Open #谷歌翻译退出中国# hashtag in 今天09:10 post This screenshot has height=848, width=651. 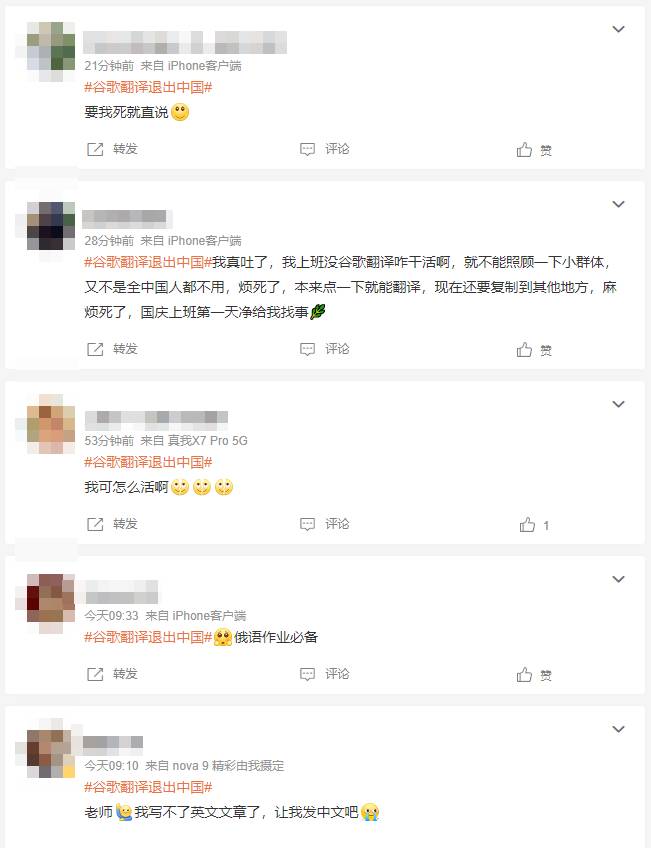(148, 787)
